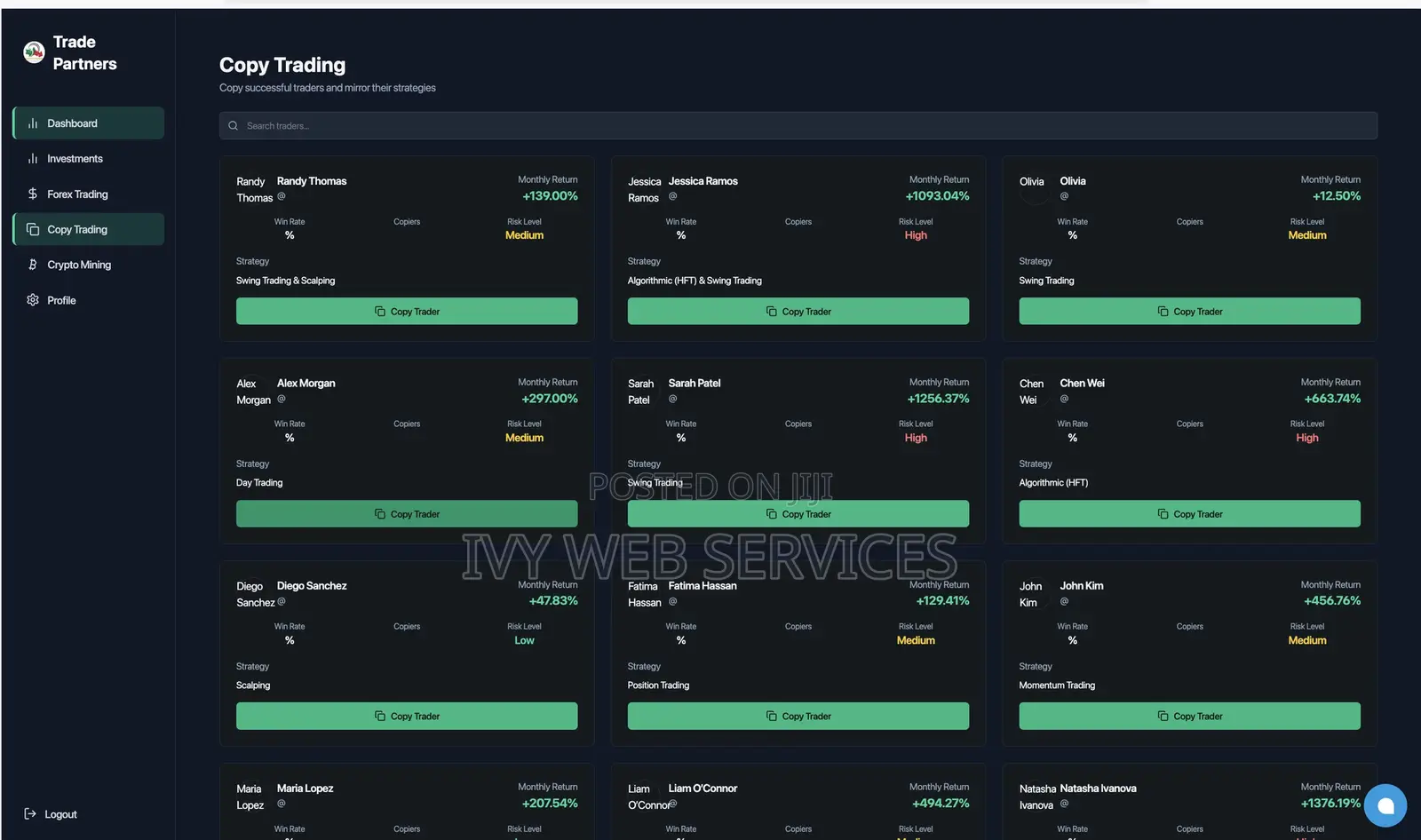Click the @ handle icon under Fatima Hassan

tap(673, 601)
